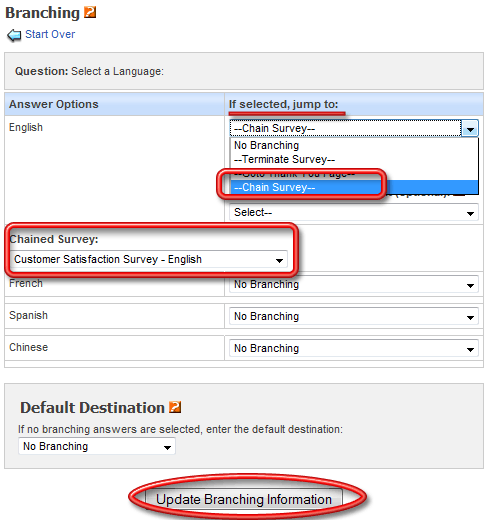Click the English answer option row label
Image resolution: width=490 pixels, height=520 pixels.
point(26,127)
